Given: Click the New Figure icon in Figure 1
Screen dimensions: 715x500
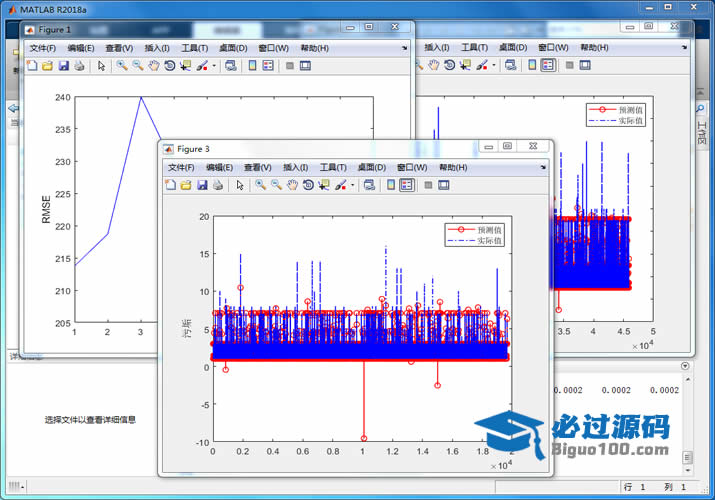Looking at the screenshot, I should click(32, 66).
